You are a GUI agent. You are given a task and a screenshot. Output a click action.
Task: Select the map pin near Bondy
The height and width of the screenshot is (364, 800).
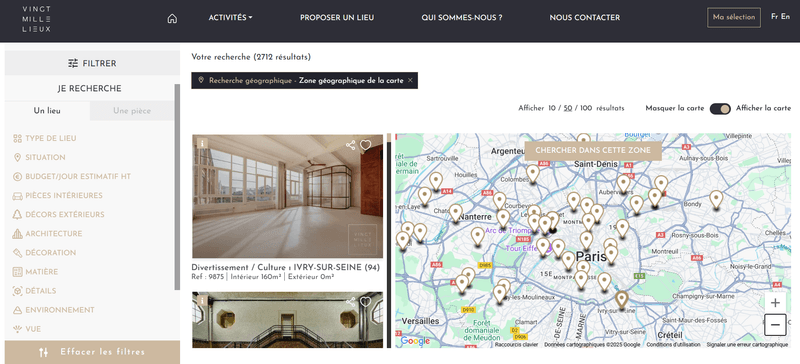[x=716, y=200]
